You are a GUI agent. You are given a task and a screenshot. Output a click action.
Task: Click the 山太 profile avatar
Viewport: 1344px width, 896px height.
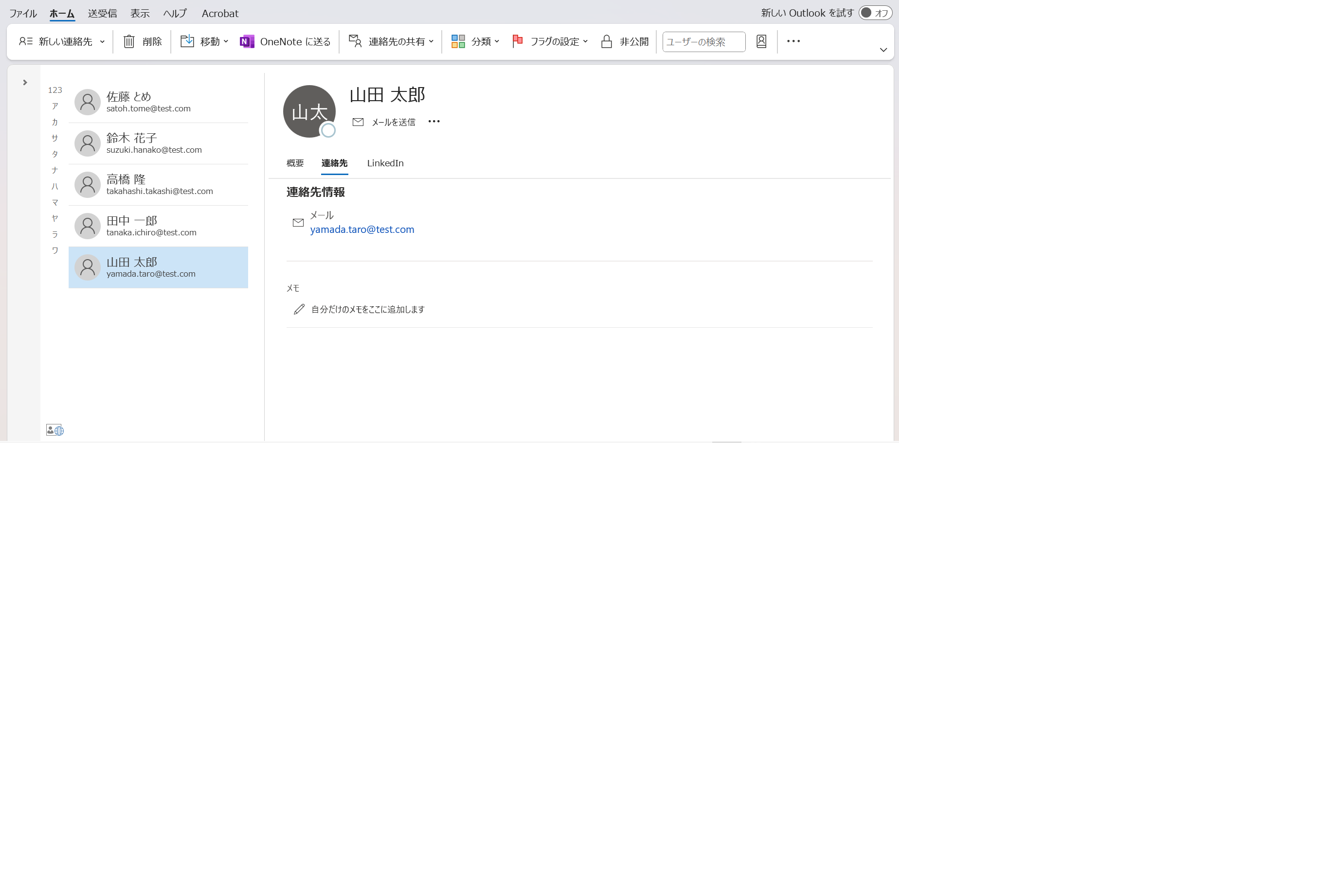point(309,111)
